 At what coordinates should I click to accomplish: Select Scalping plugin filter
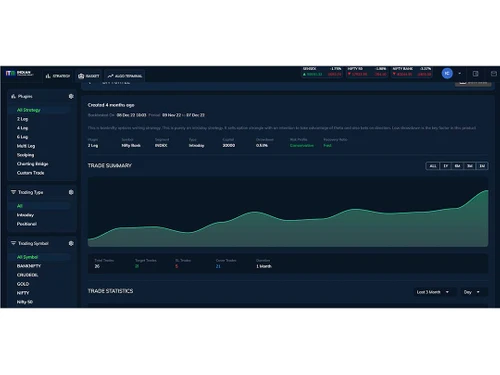[x=25, y=155]
